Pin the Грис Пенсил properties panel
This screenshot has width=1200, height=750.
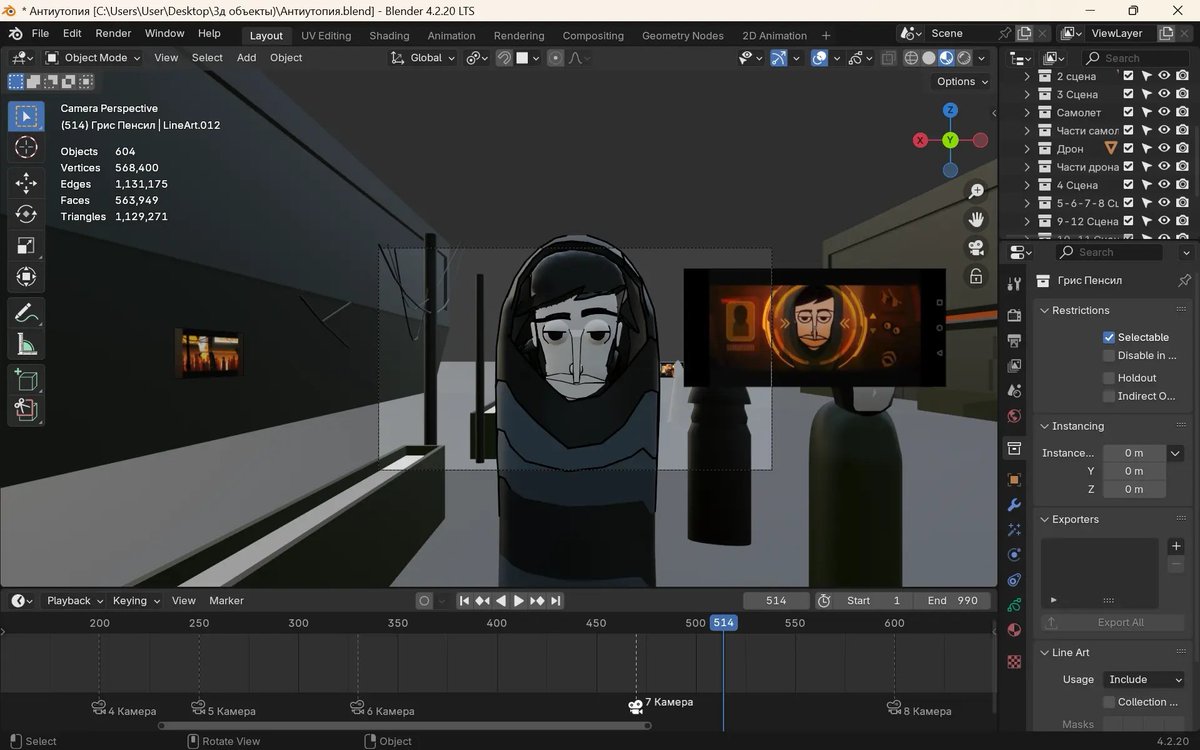[x=1184, y=280]
